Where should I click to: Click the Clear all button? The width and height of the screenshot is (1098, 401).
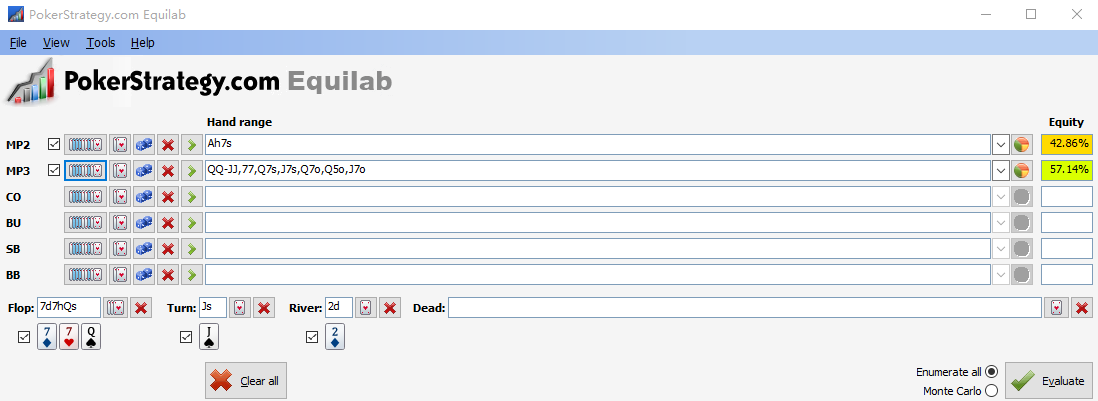246,381
